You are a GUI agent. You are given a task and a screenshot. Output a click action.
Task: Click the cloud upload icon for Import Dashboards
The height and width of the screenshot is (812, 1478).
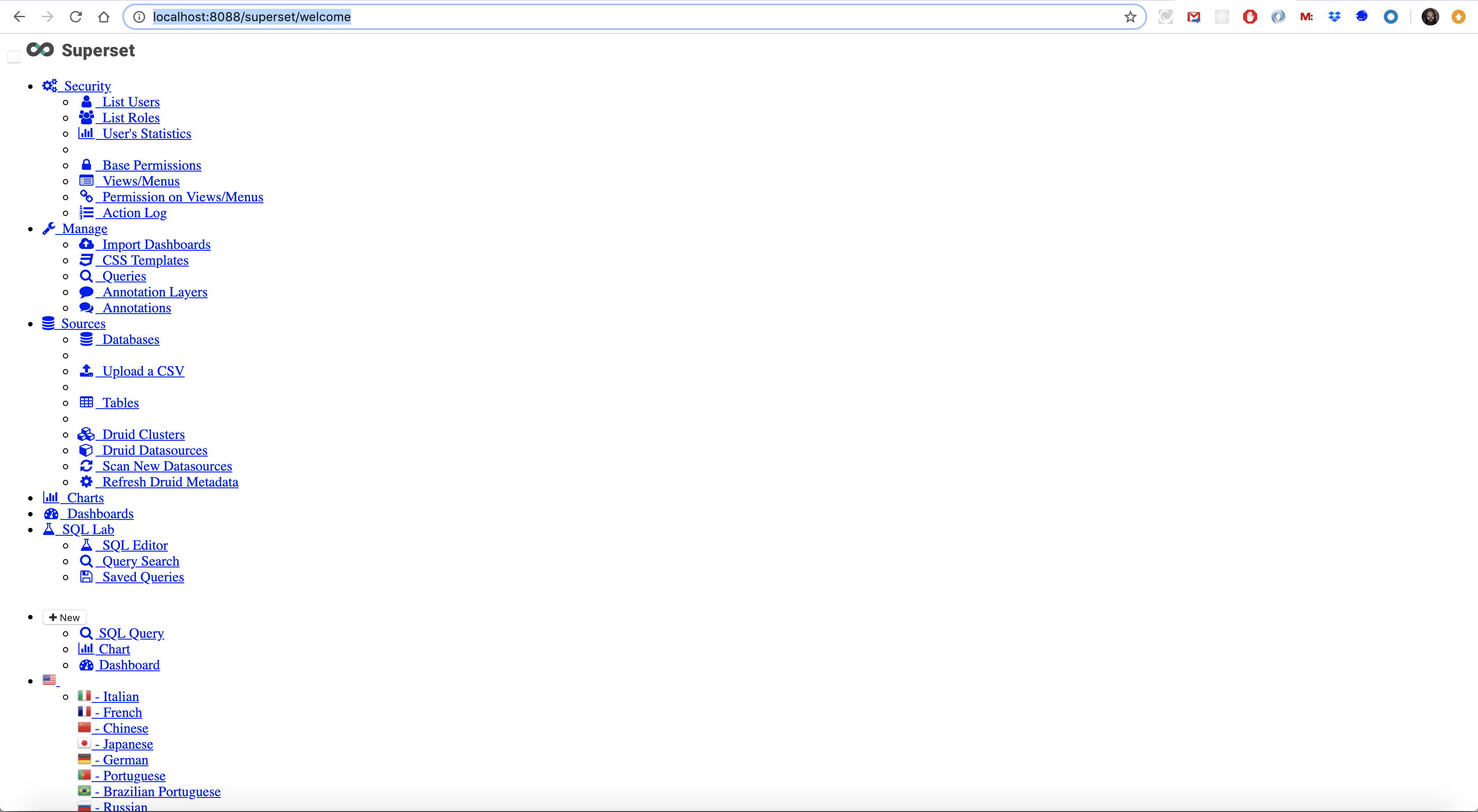[x=86, y=244]
